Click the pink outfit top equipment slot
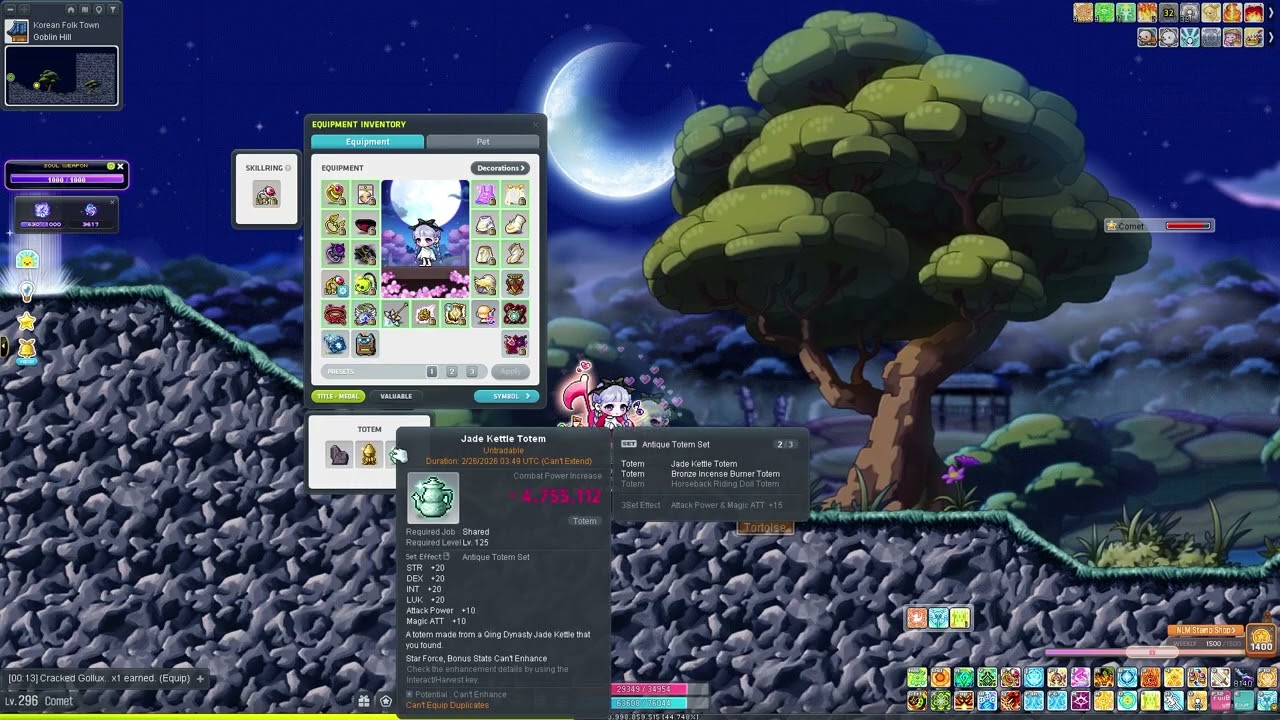 click(x=485, y=194)
